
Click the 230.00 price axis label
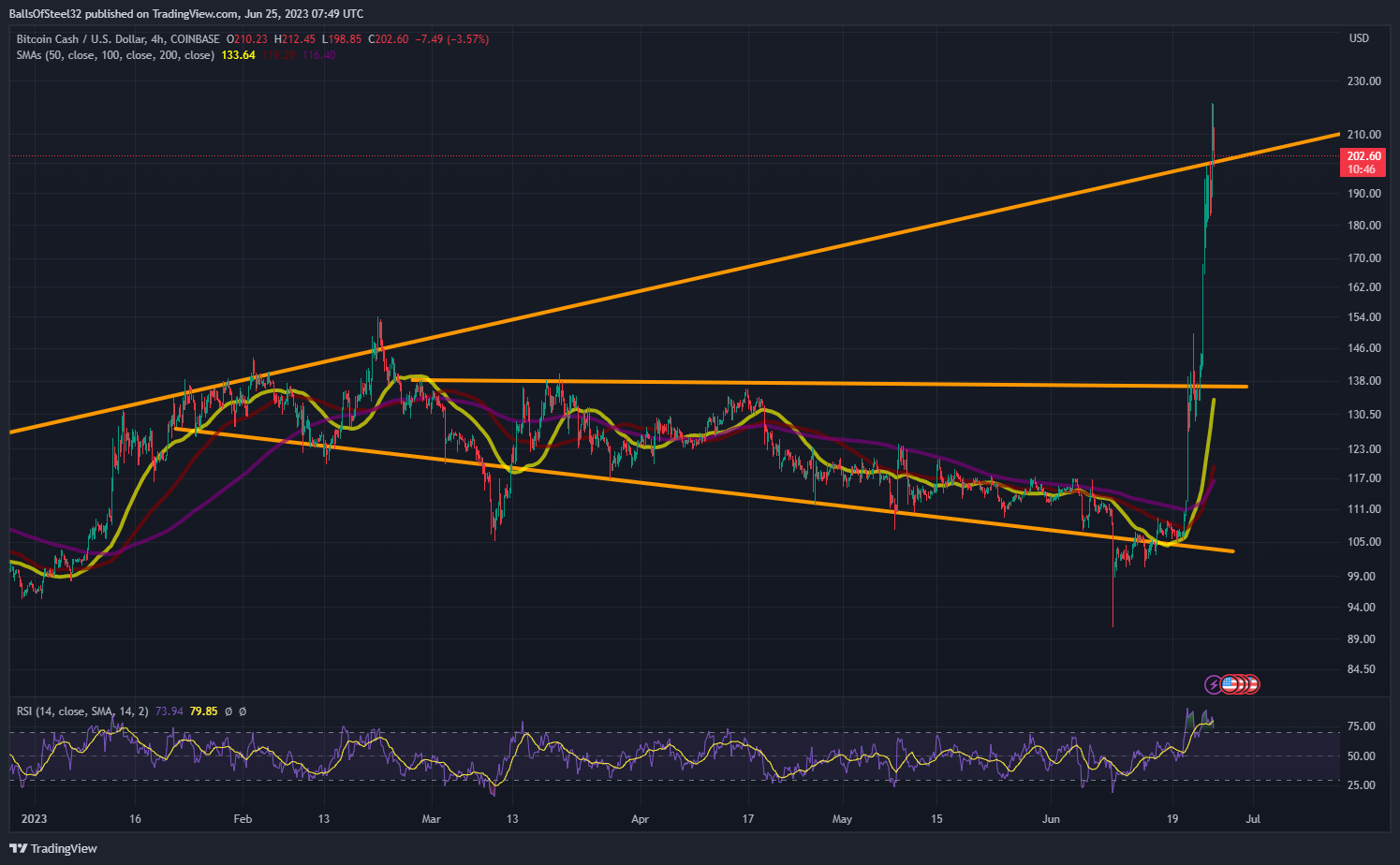[x=1363, y=81]
